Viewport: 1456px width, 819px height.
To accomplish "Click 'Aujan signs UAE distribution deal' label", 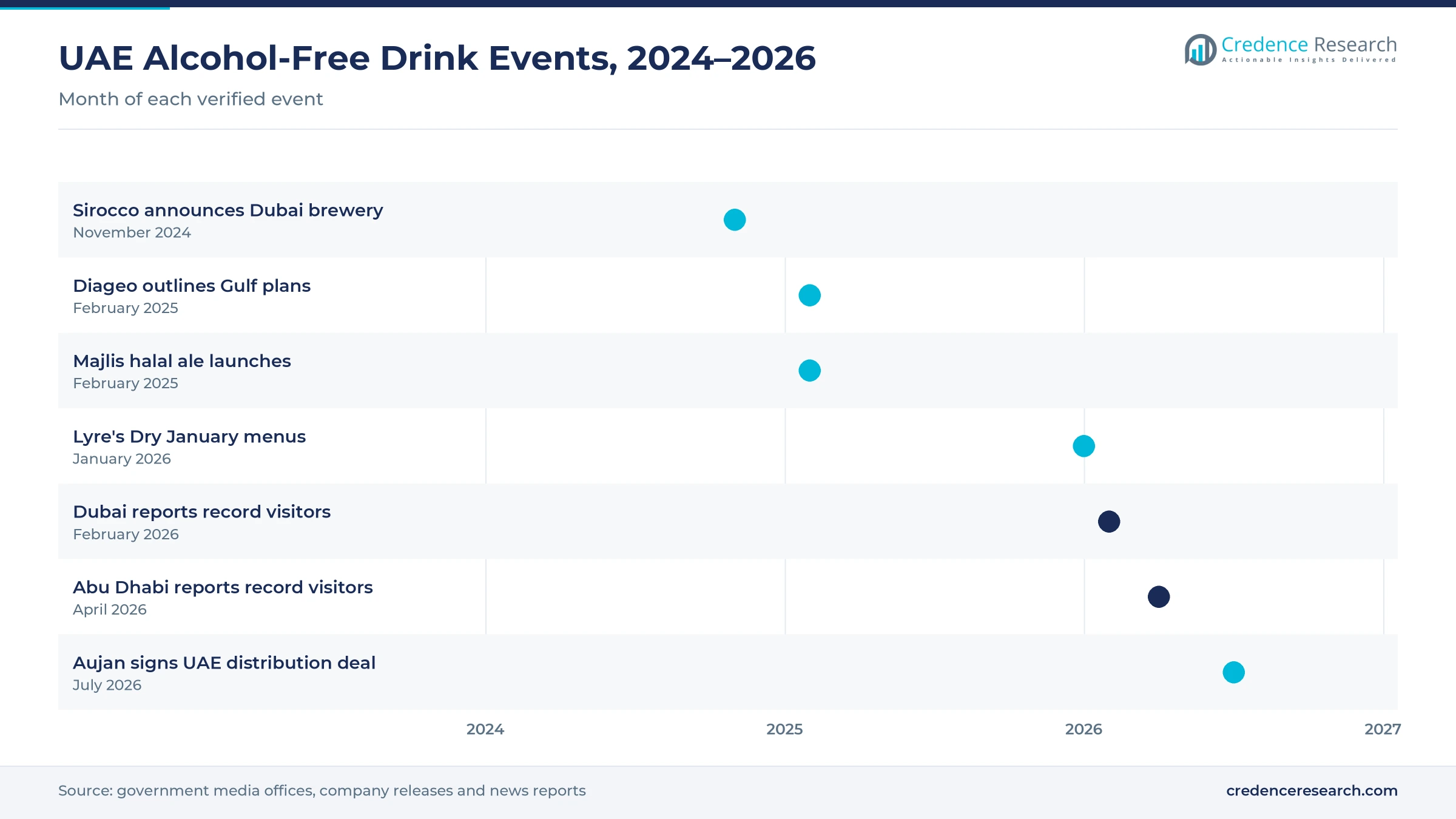I will point(224,662).
